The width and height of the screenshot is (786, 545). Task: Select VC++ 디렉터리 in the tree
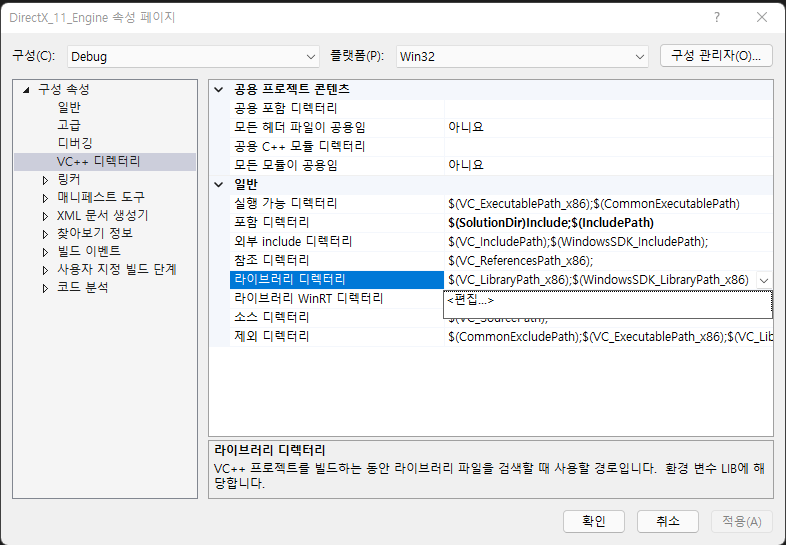pos(99,161)
